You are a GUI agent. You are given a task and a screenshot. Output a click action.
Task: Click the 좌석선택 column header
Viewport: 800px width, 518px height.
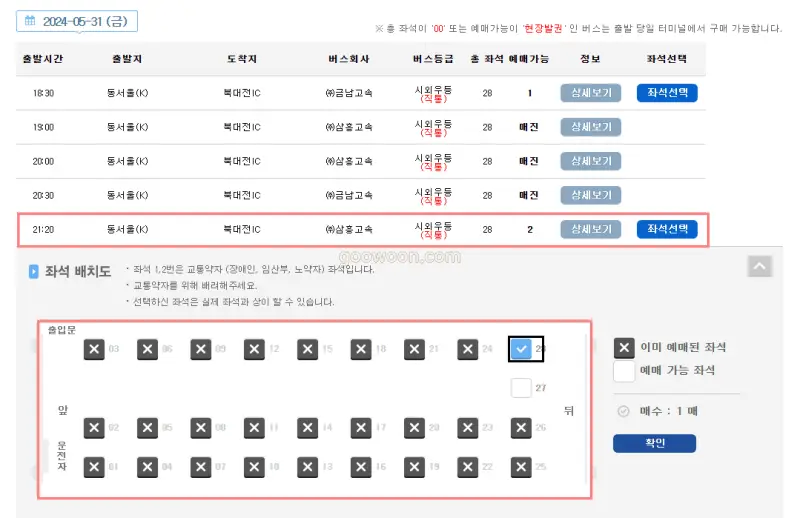click(x=666, y=59)
